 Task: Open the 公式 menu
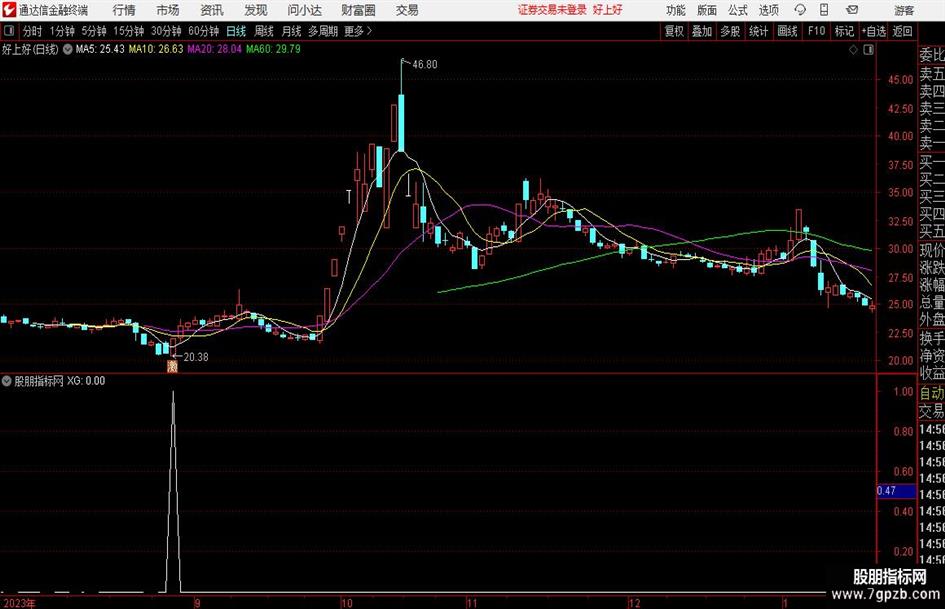(x=738, y=10)
